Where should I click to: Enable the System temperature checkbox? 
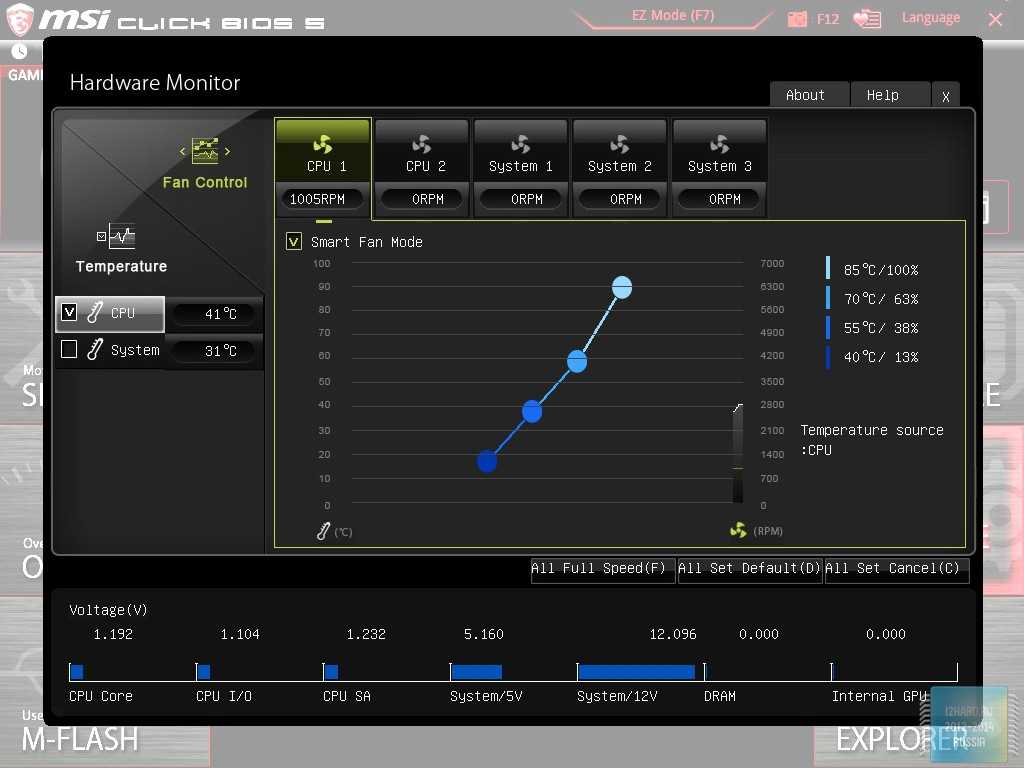pyautogui.click(x=69, y=349)
